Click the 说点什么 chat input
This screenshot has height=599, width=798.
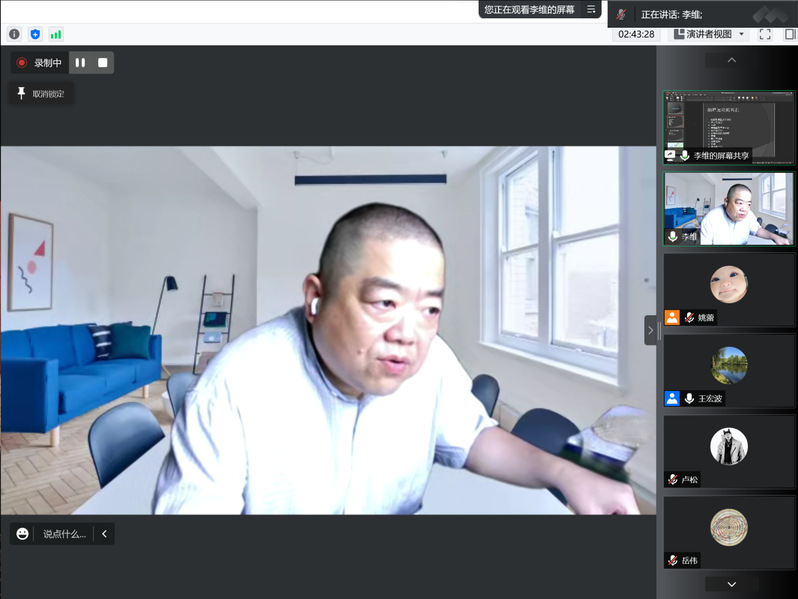(64, 534)
